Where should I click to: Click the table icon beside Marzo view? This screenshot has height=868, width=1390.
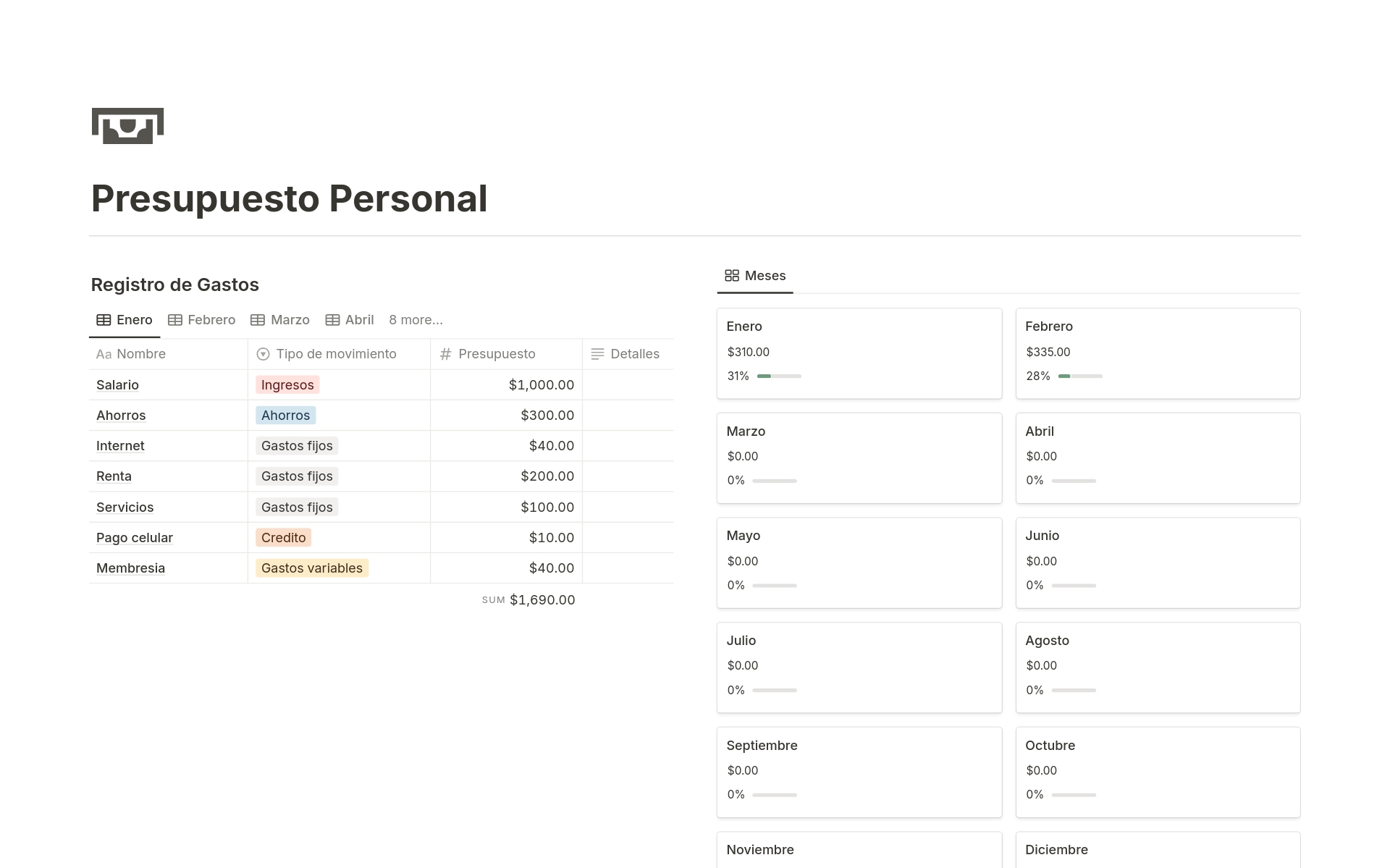point(257,319)
